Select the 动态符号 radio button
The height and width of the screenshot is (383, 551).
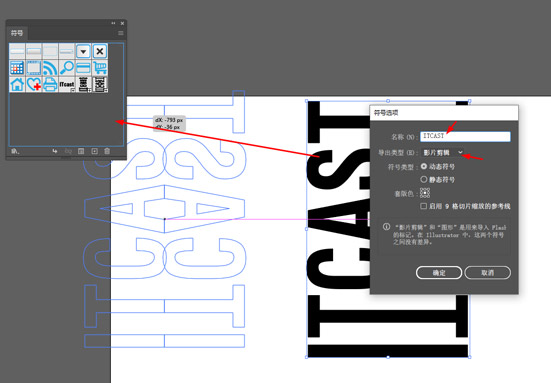pos(424,166)
